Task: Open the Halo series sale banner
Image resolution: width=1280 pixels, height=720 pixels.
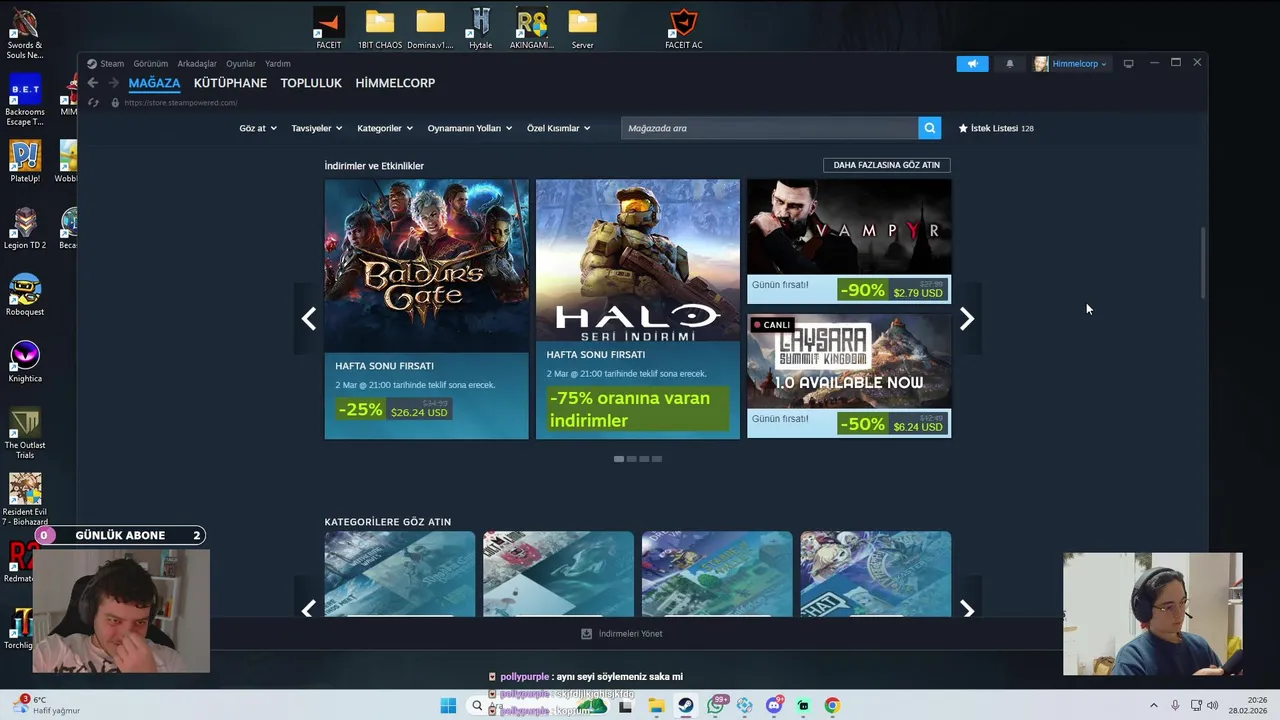Action: [x=638, y=309]
